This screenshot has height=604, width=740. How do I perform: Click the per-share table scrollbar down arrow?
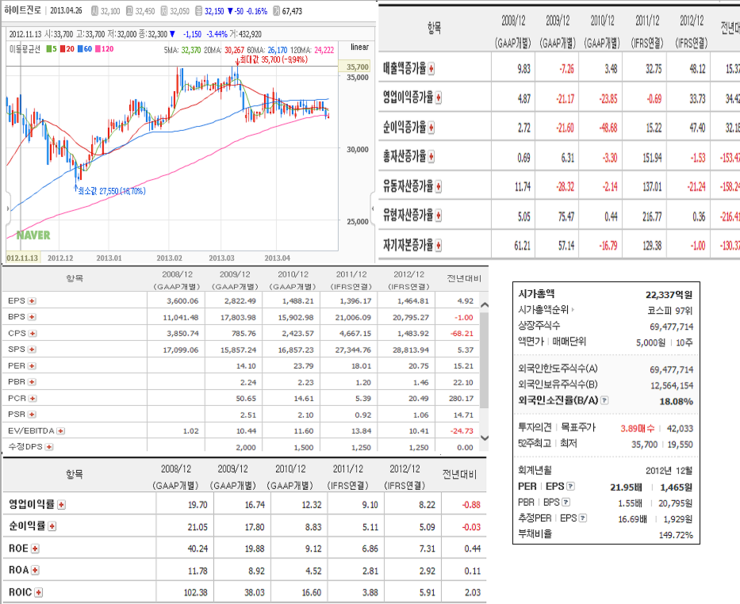tap(484, 437)
